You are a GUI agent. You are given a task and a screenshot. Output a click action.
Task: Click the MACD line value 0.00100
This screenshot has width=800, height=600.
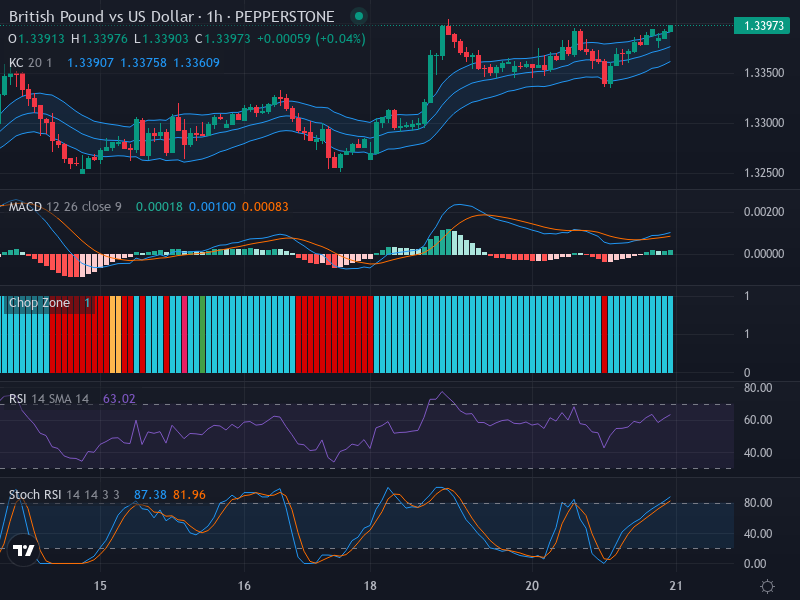pyautogui.click(x=212, y=207)
